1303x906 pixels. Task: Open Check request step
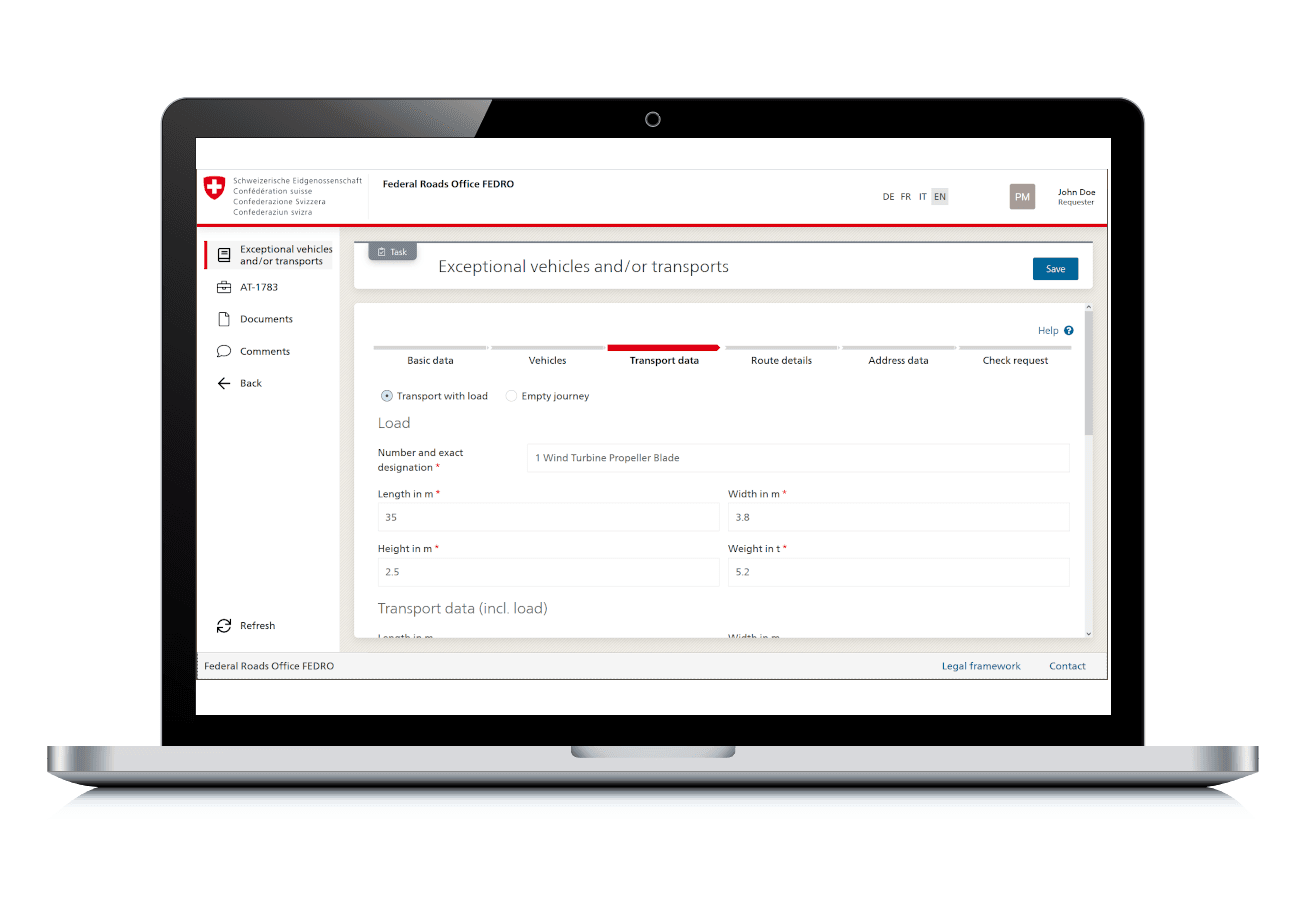(x=1015, y=360)
